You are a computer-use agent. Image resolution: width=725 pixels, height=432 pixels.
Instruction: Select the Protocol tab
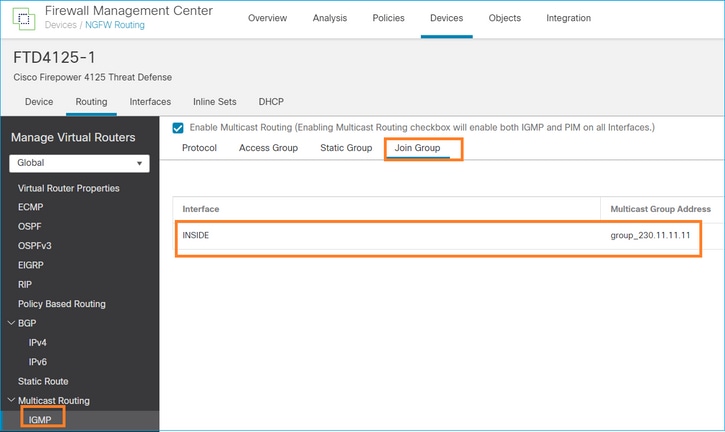[199, 148]
